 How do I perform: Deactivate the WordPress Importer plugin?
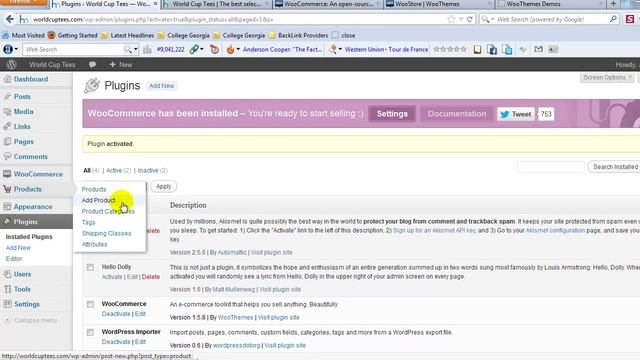(x=116, y=342)
